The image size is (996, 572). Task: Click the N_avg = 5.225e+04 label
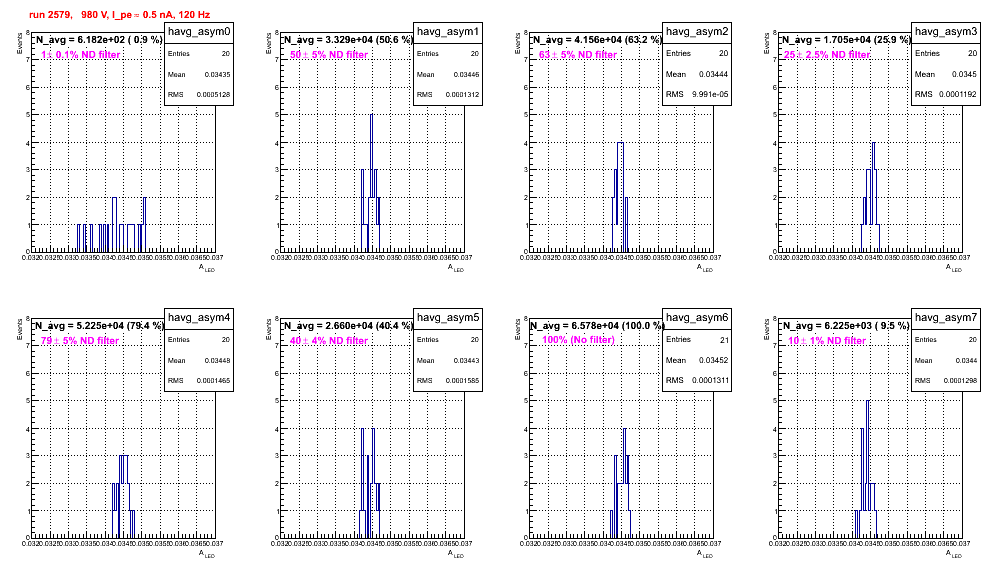coord(98,325)
